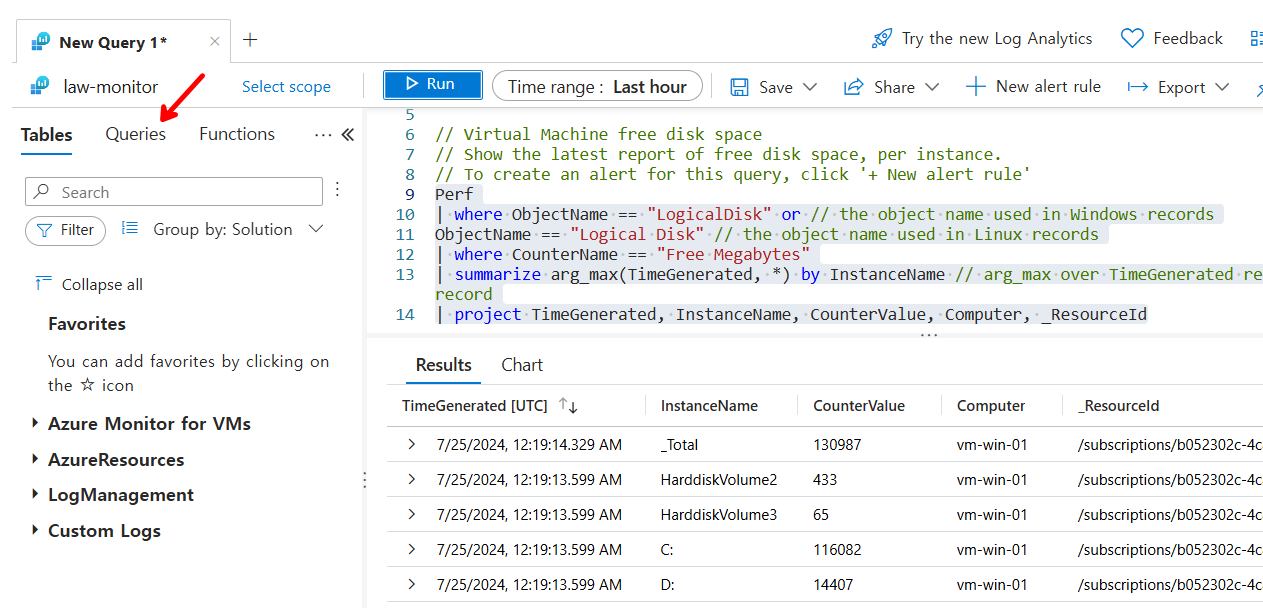Click the New alert rule plus icon
This screenshot has height=608, width=1263.
975,87
